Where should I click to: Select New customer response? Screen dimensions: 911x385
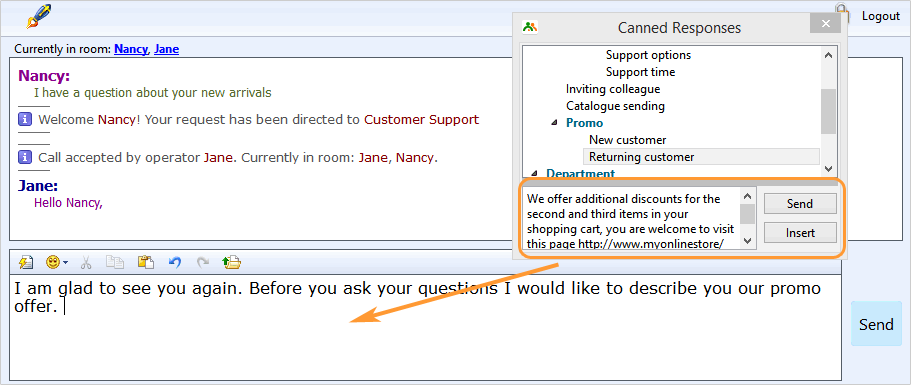(627, 140)
